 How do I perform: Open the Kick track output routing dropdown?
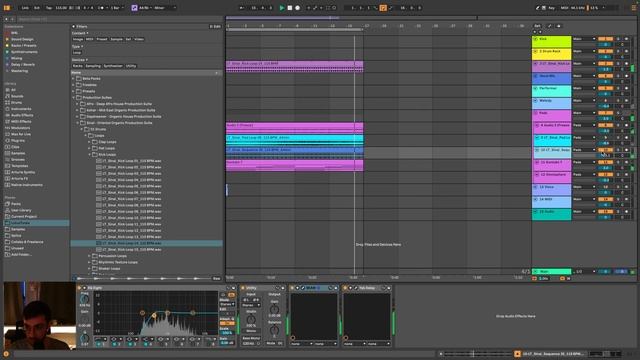584,39
